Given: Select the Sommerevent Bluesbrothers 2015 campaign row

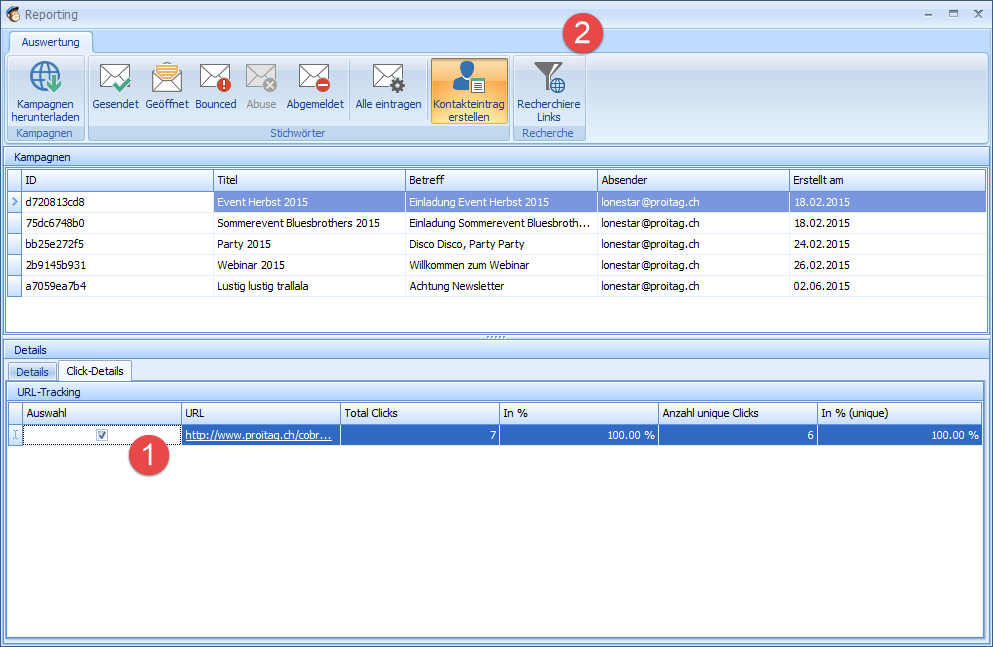Looking at the screenshot, I should [298, 223].
